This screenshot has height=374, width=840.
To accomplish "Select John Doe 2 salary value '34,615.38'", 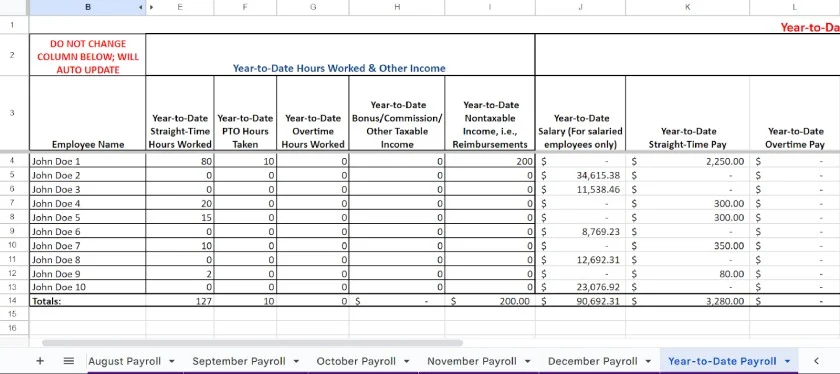I will pyautogui.click(x=580, y=175).
